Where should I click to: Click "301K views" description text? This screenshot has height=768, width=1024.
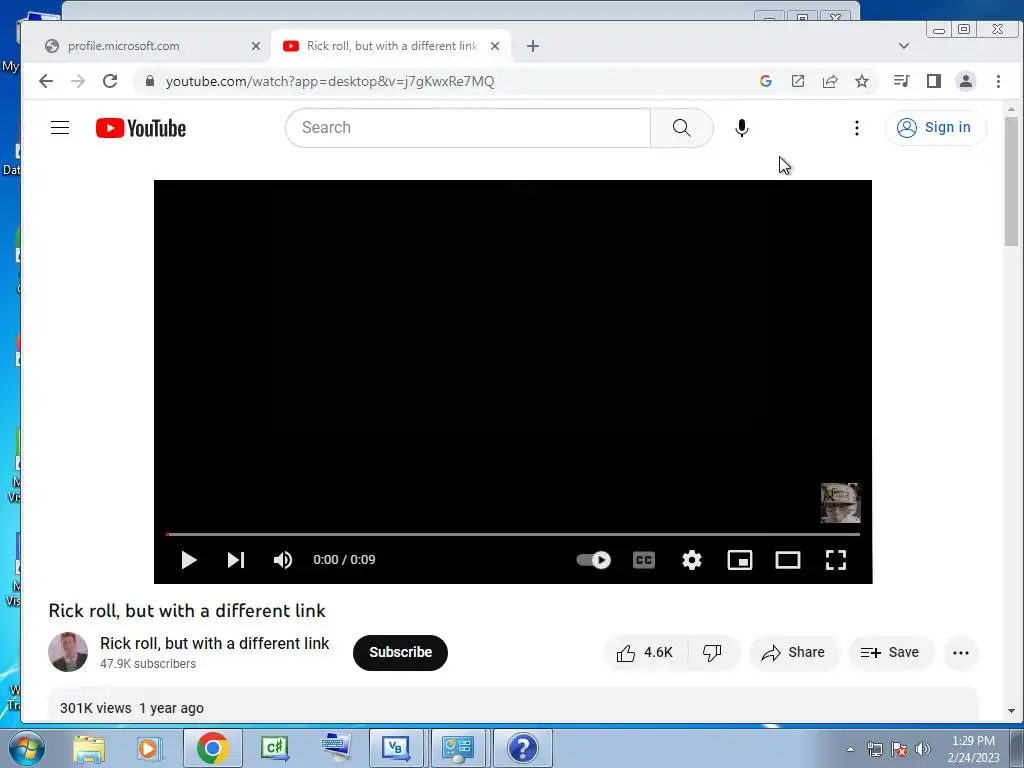(95, 708)
